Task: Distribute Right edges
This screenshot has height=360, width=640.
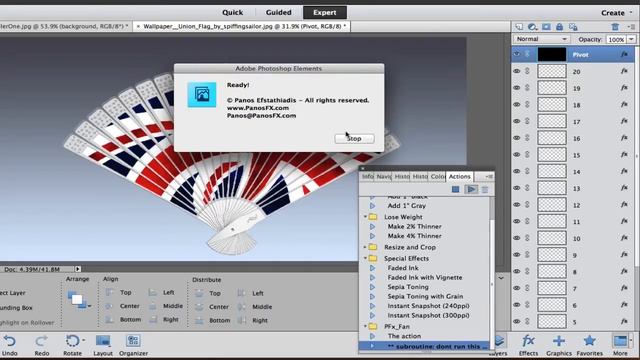Action: (x=252, y=320)
